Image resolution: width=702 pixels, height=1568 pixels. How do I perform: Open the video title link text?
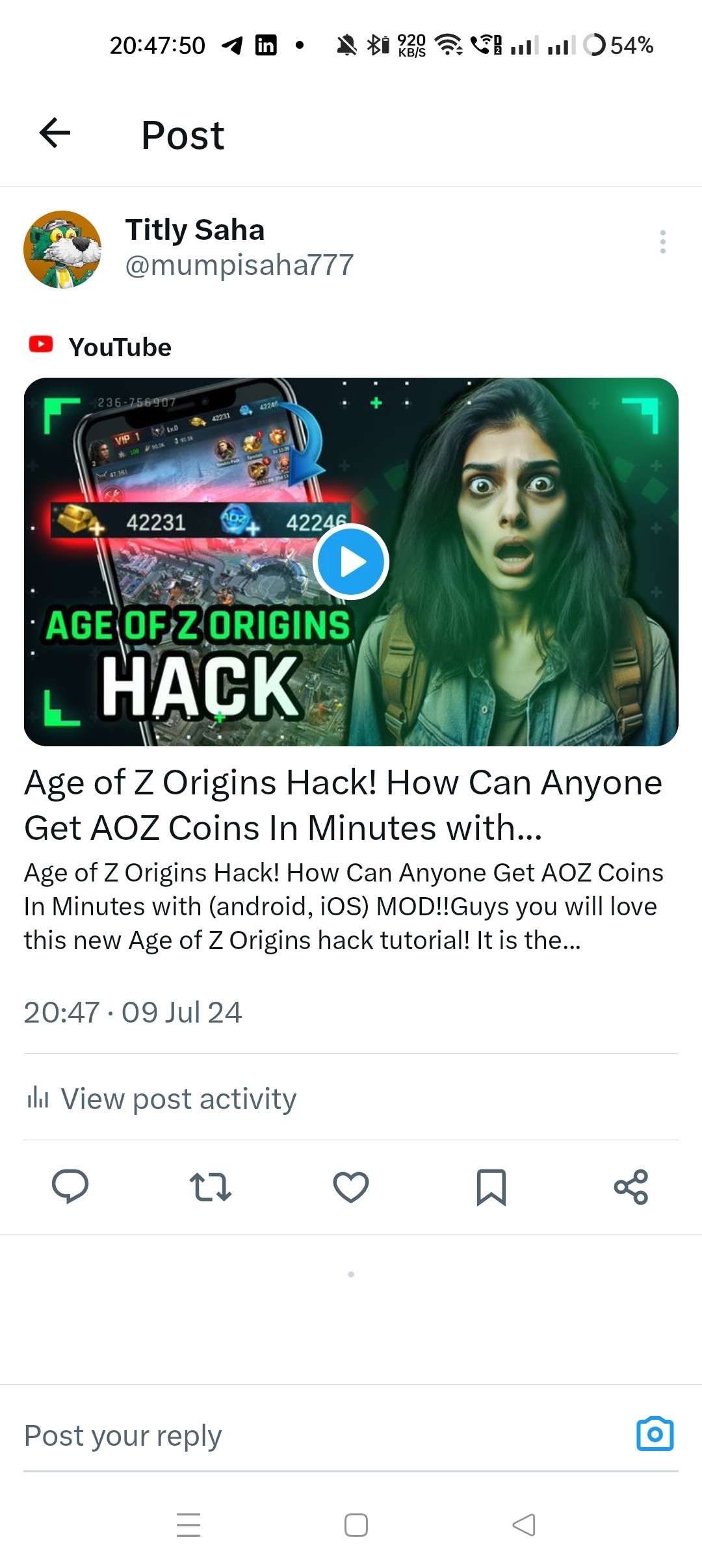pyautogui.click(x=343, y=805)
